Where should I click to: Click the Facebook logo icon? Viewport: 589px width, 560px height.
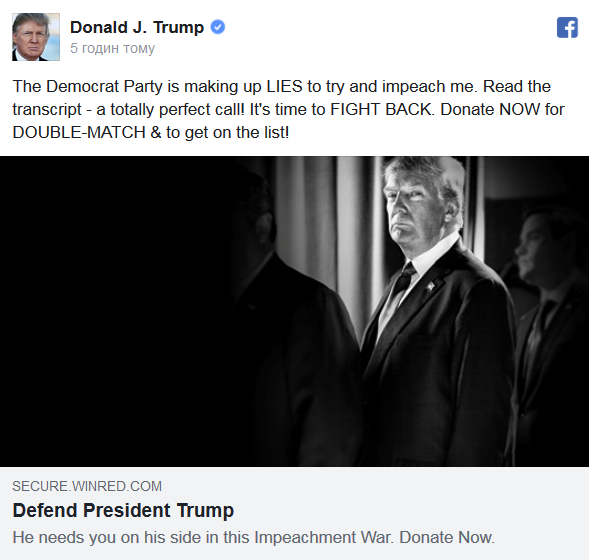567,27
